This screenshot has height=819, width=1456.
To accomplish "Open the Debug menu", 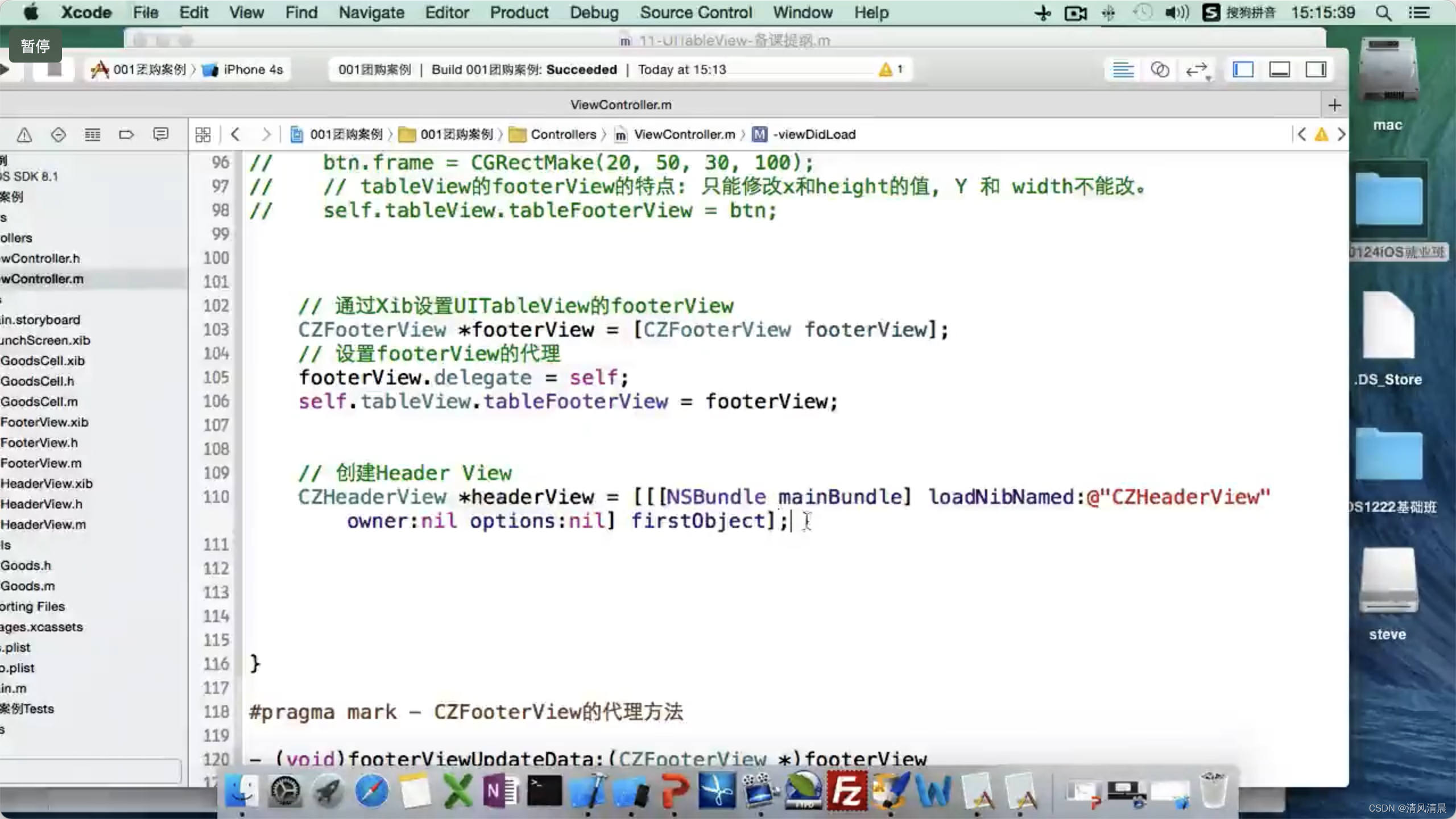I will [594, 13].
